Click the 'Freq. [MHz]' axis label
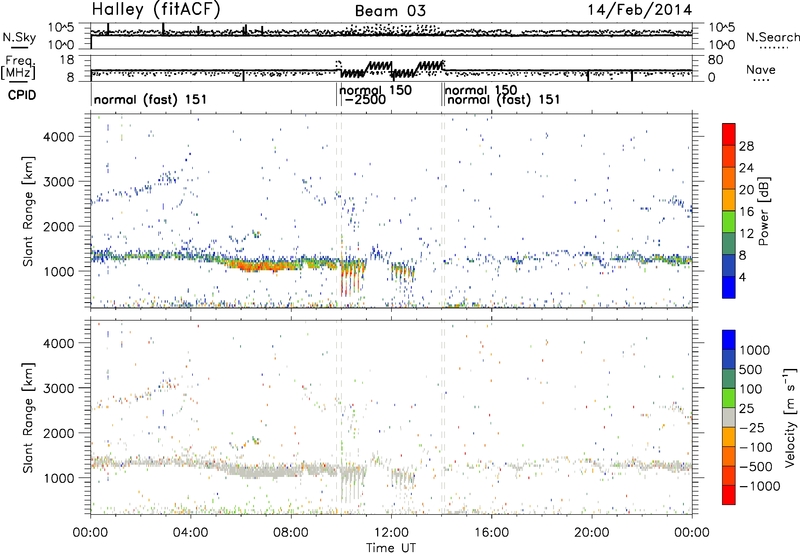The height and width of the screenshot is (554, 800). click(x=18, y=67)
